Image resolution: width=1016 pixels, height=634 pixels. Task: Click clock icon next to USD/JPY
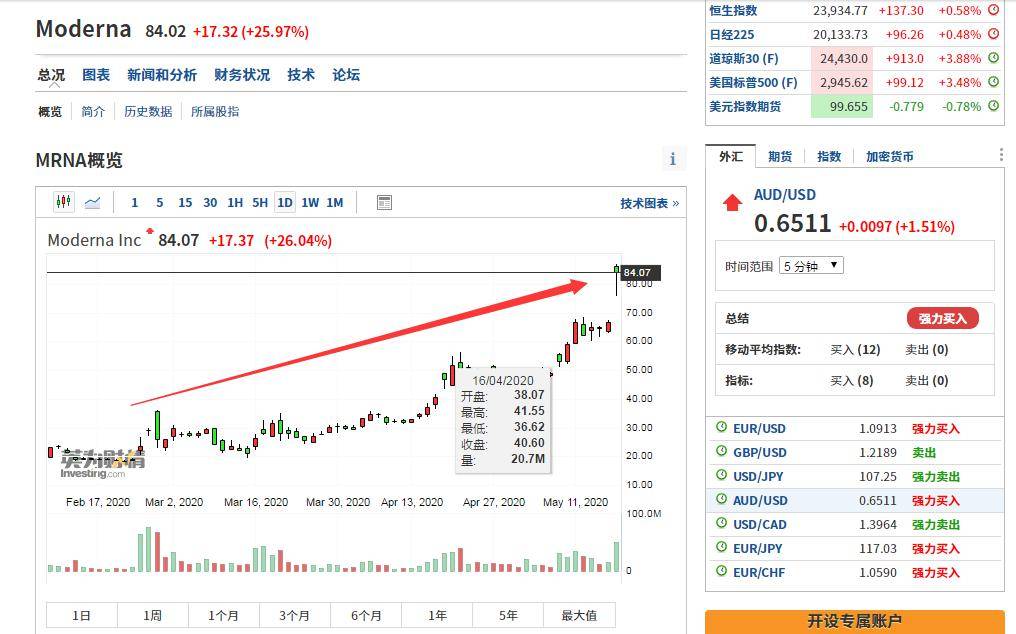(721, 475)
